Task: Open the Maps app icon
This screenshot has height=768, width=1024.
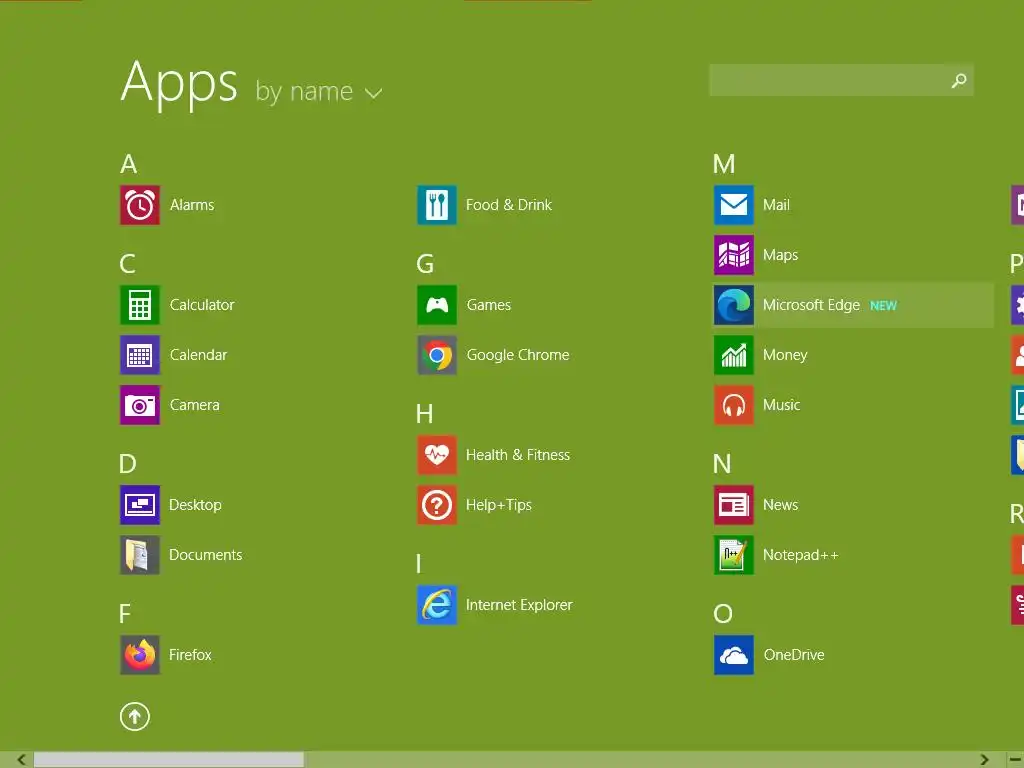Action: tap(734, 255)
